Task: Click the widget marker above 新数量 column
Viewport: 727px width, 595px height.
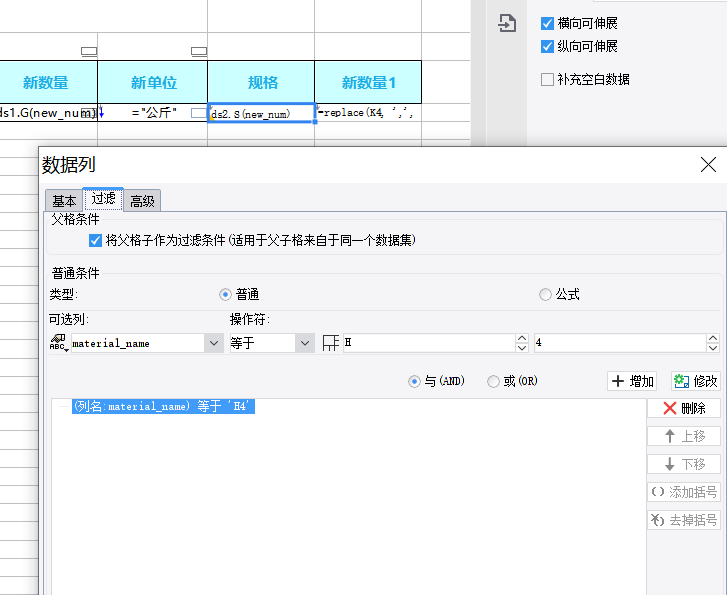Action: [x=89, y=51]
